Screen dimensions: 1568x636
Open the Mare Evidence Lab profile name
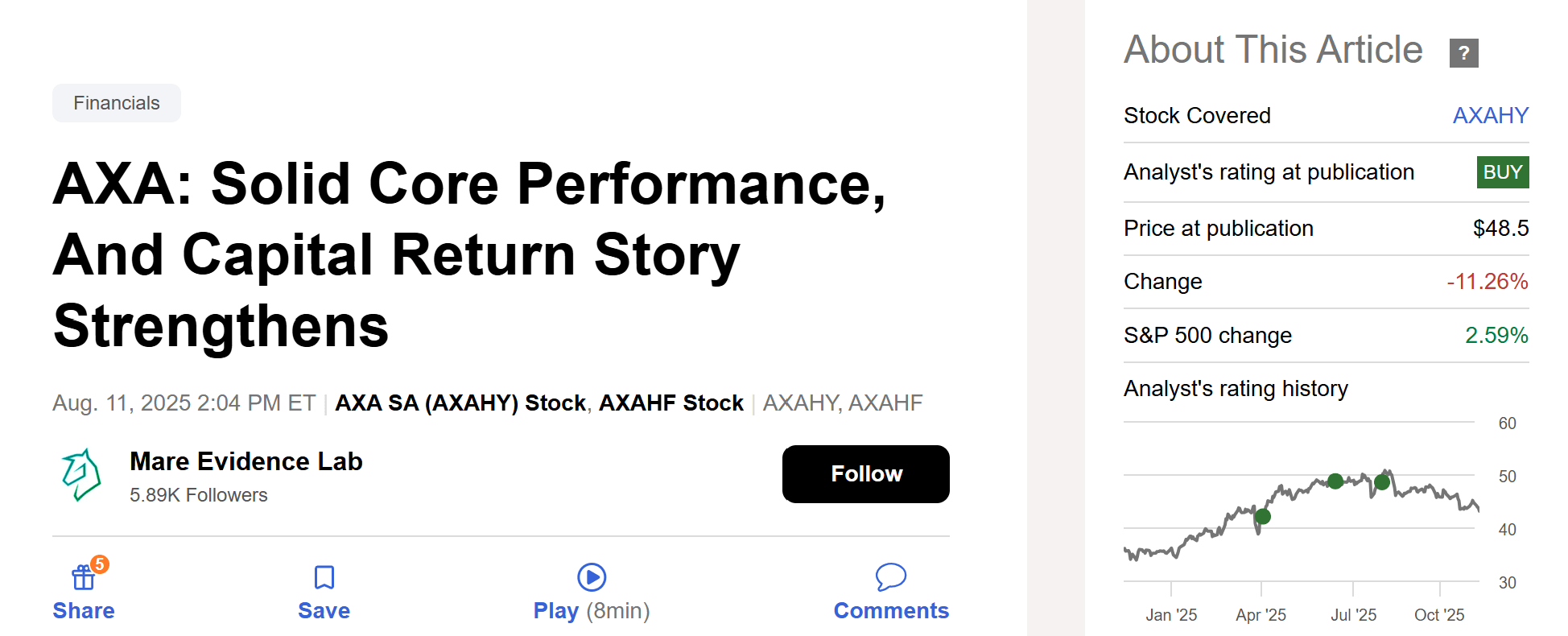tap(246, 461)
